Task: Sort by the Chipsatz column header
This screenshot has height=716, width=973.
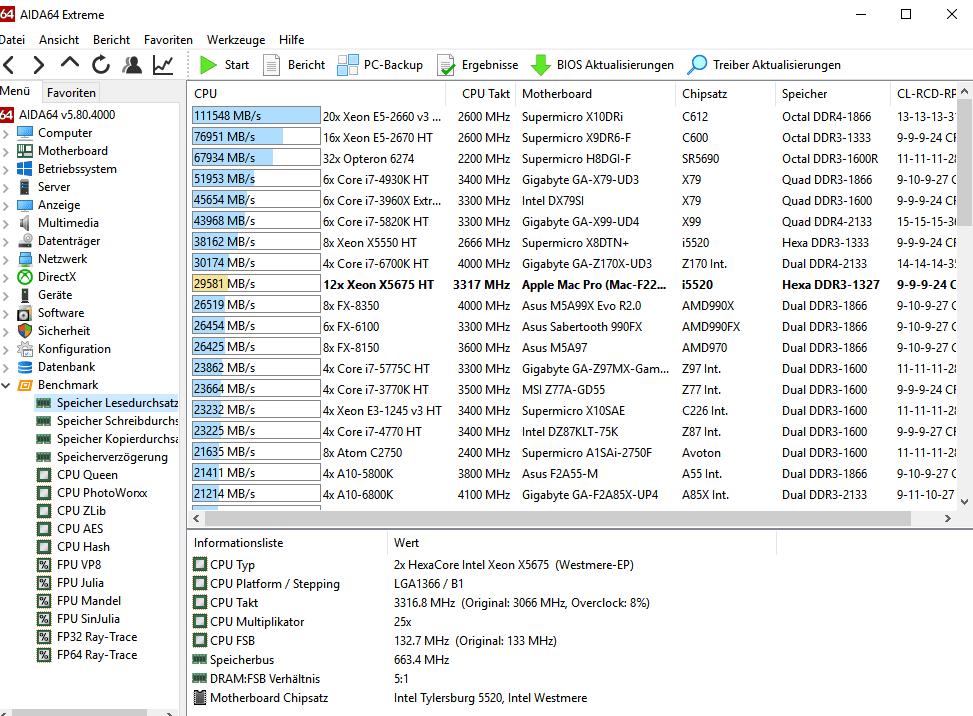Action: 725,94
